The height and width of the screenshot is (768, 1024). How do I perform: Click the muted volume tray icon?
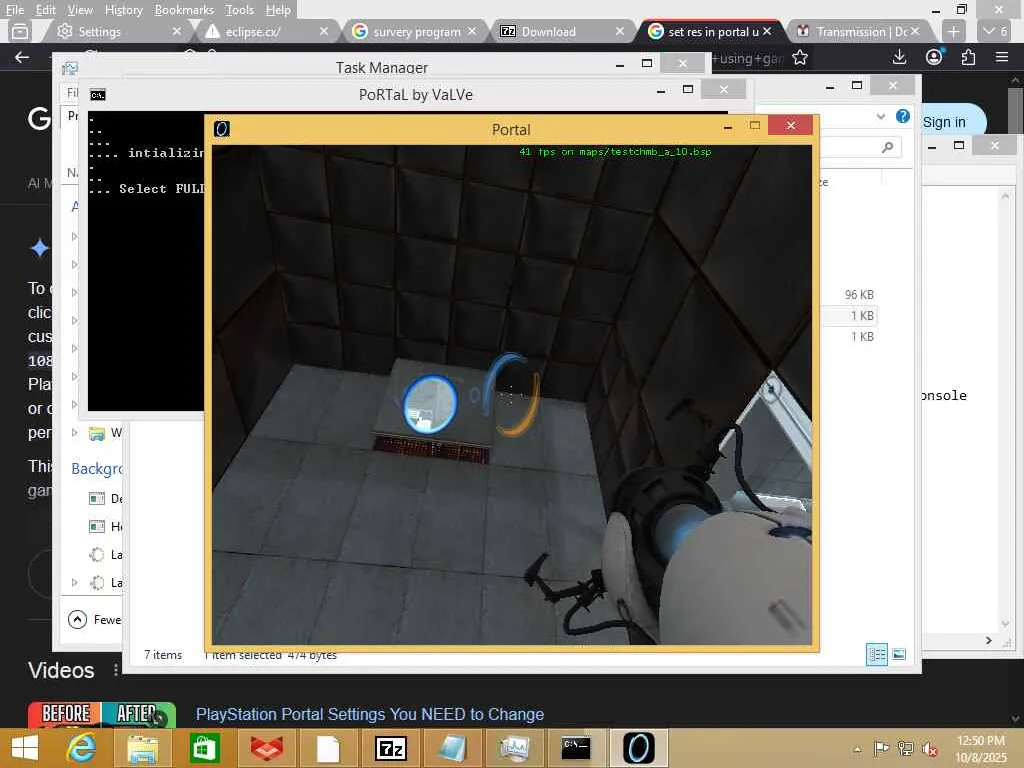click(930, 748)
